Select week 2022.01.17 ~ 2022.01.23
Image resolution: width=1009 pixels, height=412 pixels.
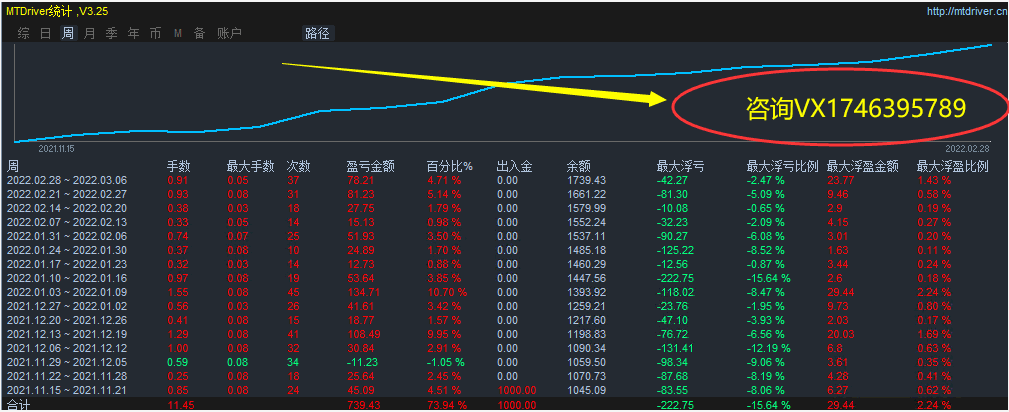[x=69, y=263]
